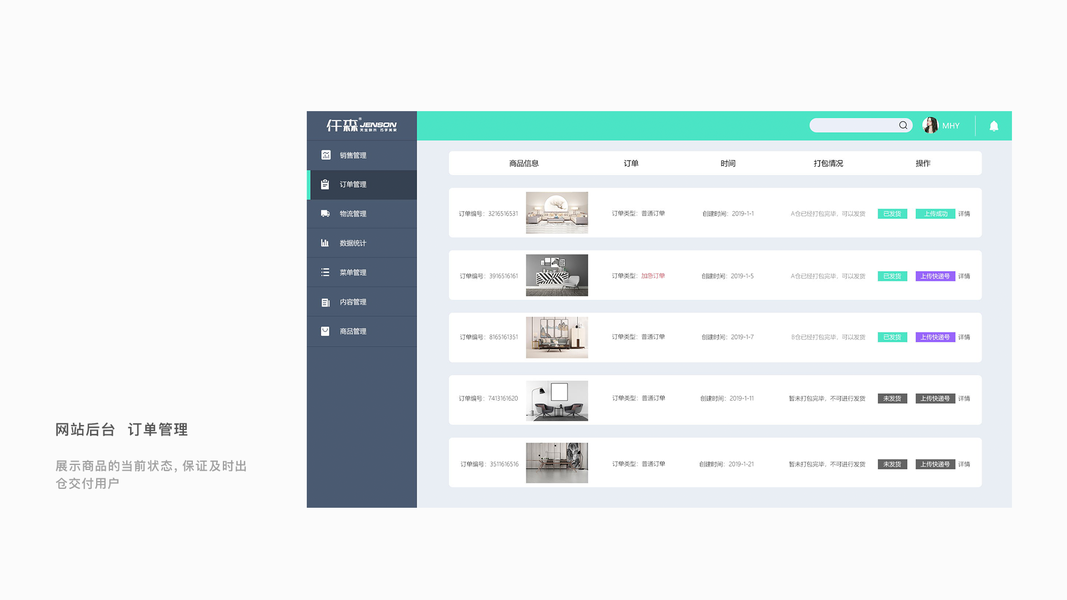Click 已发货 for order 3216516531

[x=892, y=214]
